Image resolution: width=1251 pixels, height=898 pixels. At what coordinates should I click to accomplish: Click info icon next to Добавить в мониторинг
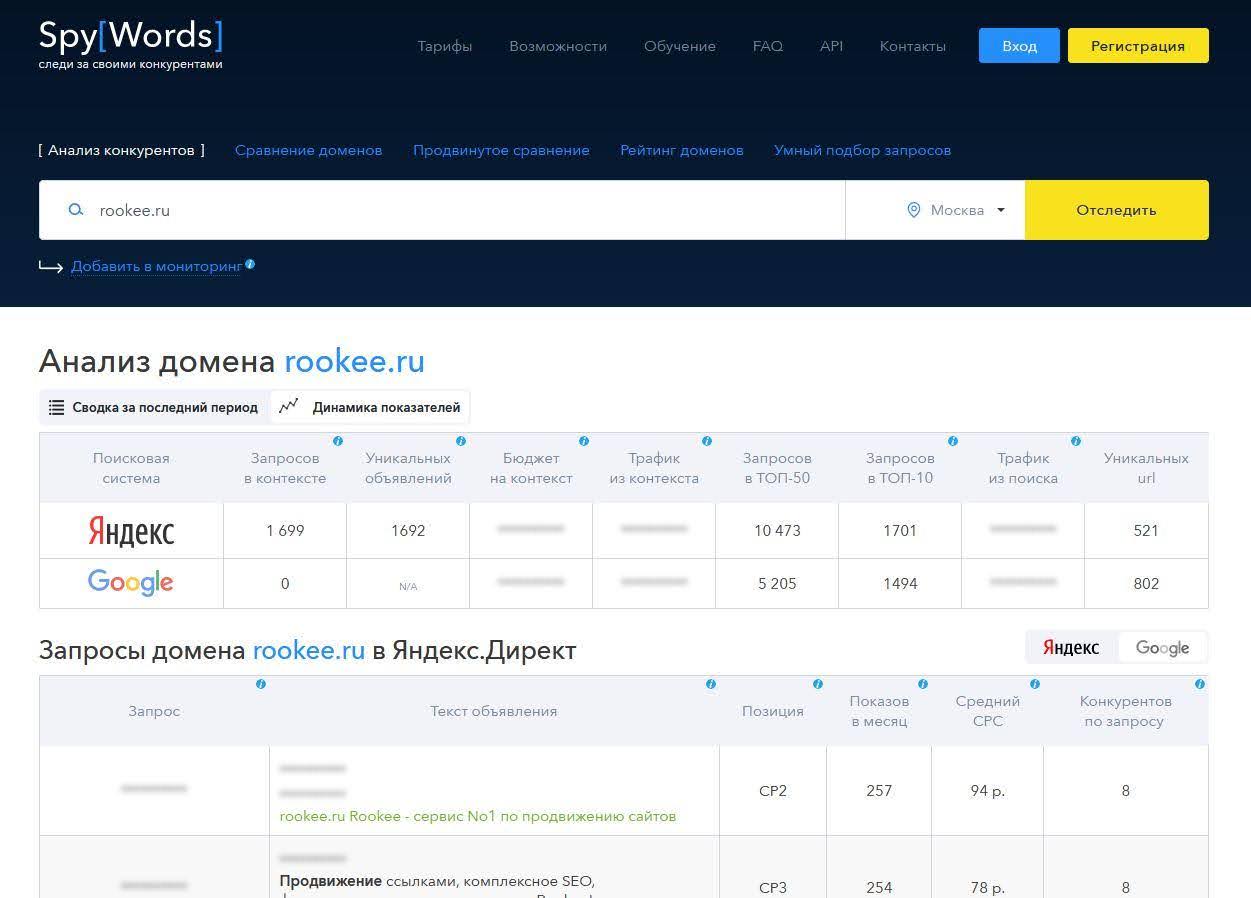(250, 265)
